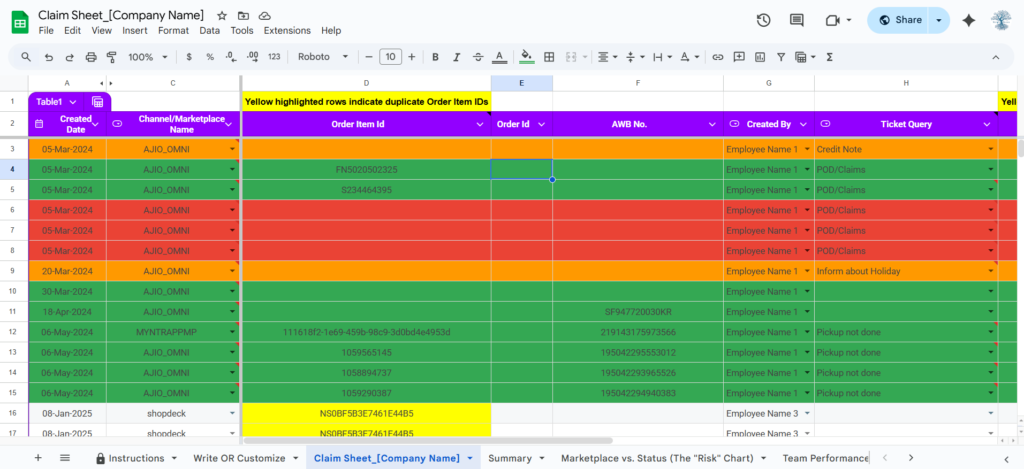
Task: Click the functions sigma icon
Action: coord(831,57)
